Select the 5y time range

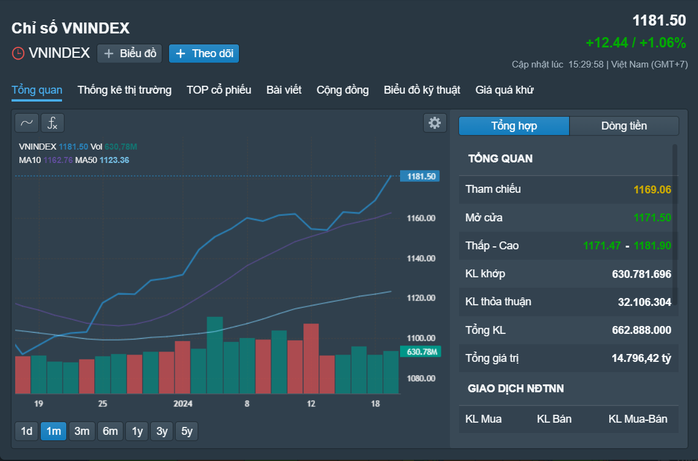pos(187,431)
